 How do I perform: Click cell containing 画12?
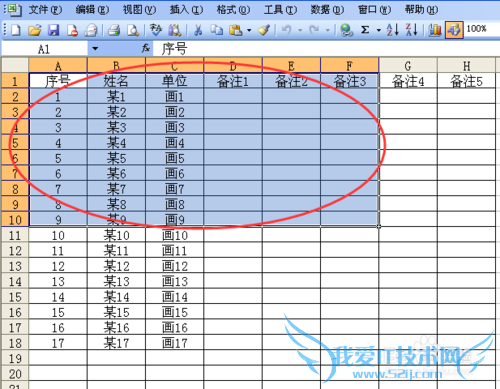[175, 266]
